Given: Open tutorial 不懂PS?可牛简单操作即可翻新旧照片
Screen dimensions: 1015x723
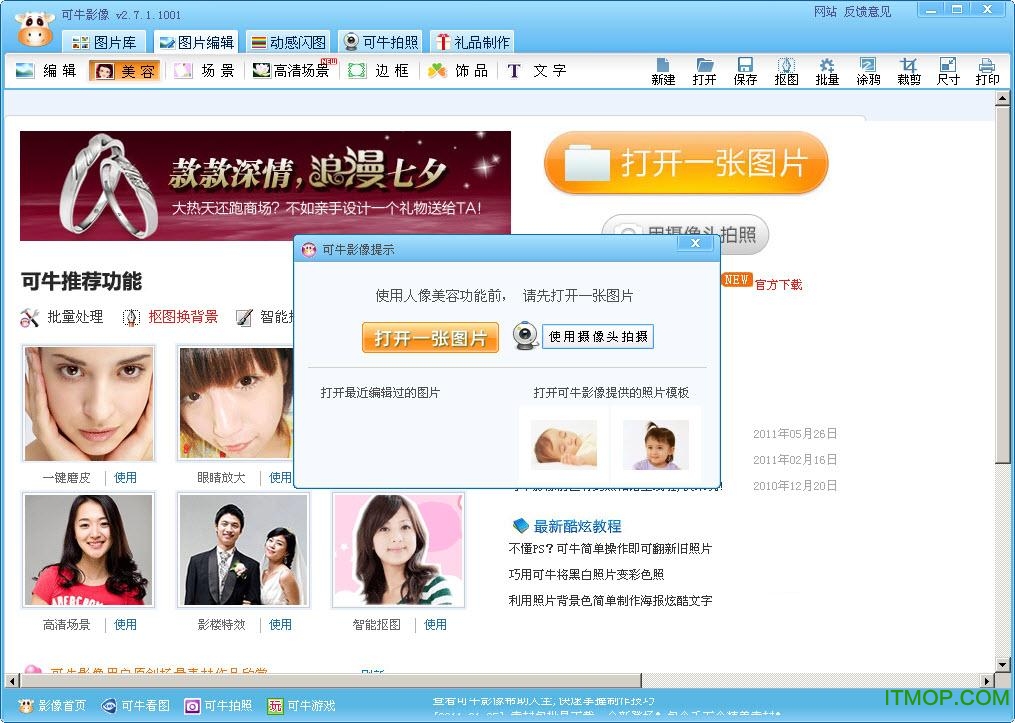Looking at the screenshot, I should (610, 549).
